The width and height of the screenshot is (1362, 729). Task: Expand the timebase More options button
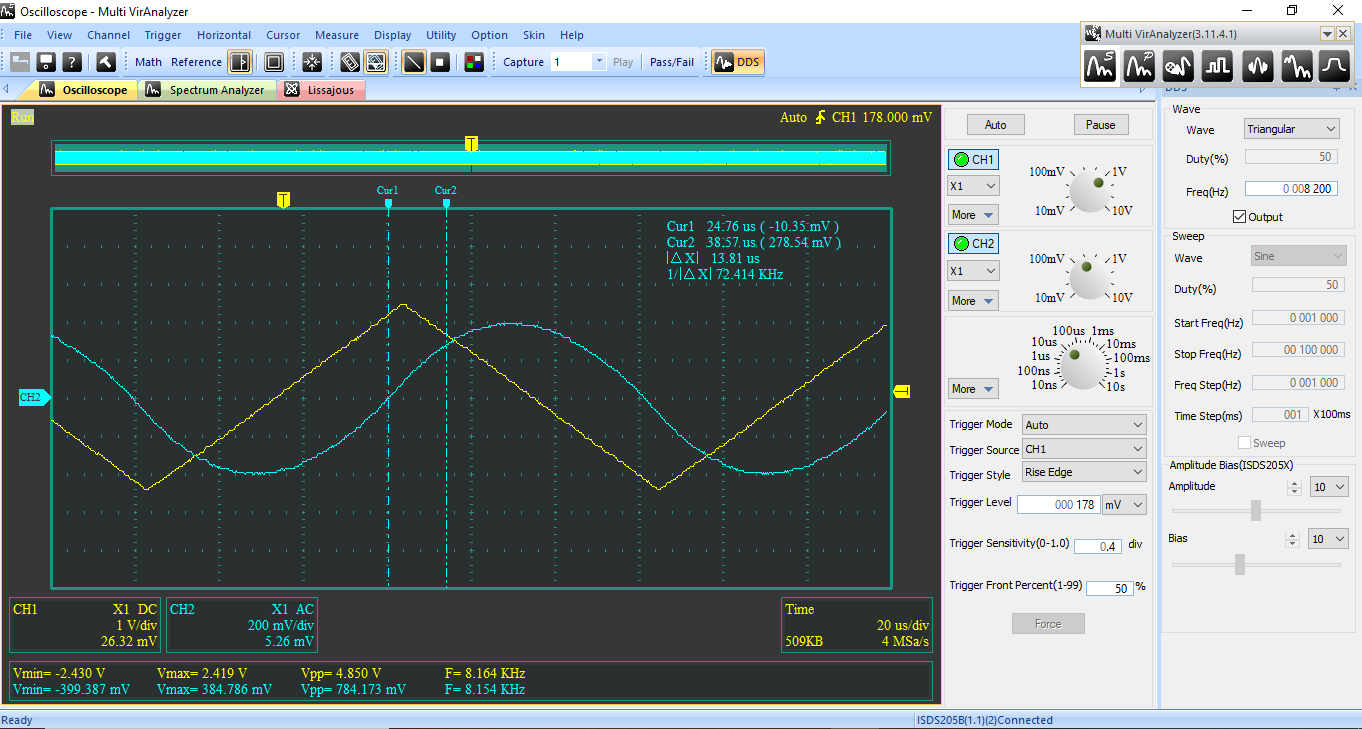pos(973,389)
